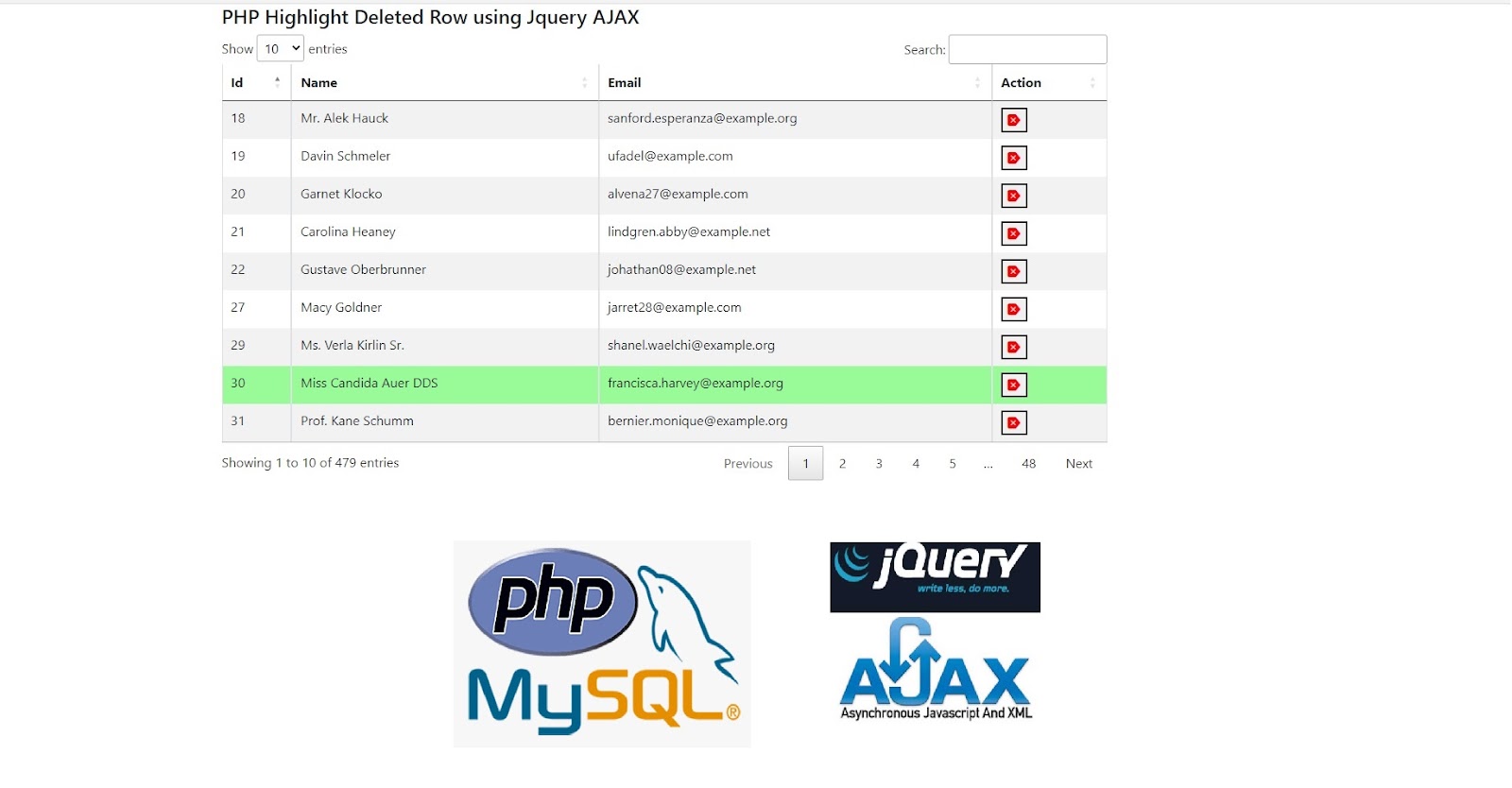Image resolution: width=1512 pixels, height=788 pixels.
Task: Delete the Garnet Klocko row
Action: pos(1014,196)
